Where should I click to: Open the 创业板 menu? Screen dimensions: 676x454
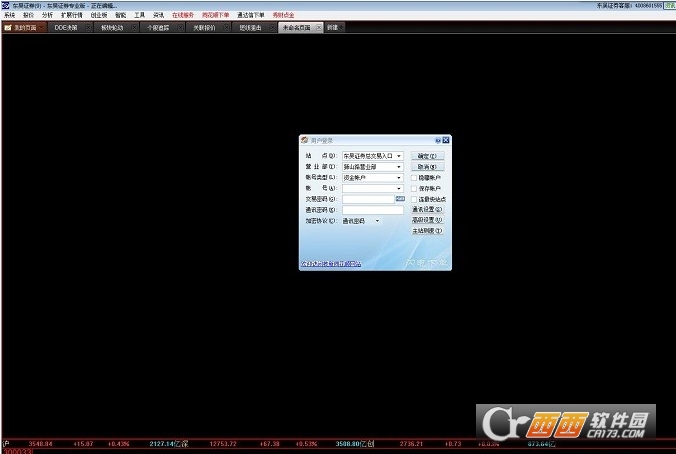click(99, 15)
